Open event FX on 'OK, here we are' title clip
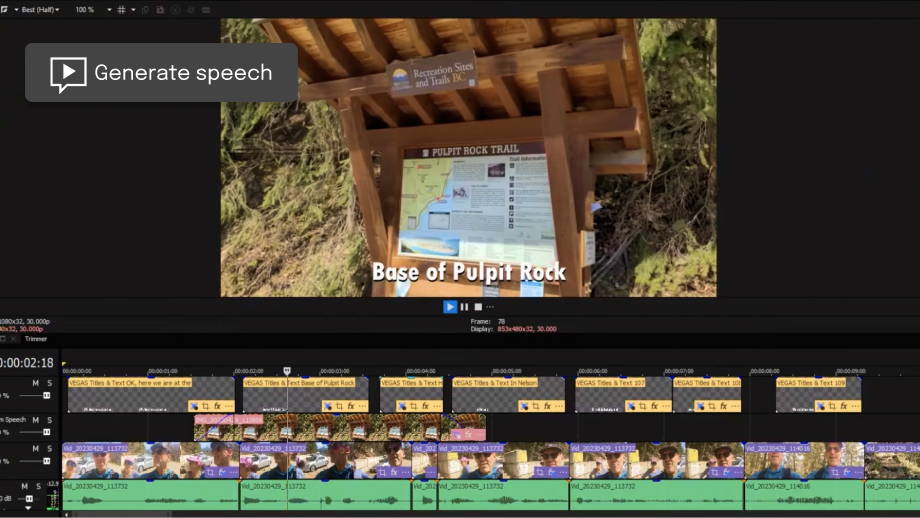The width and height of the screenshot is (920, 518). pyautogui.click(x=217, y=406)
